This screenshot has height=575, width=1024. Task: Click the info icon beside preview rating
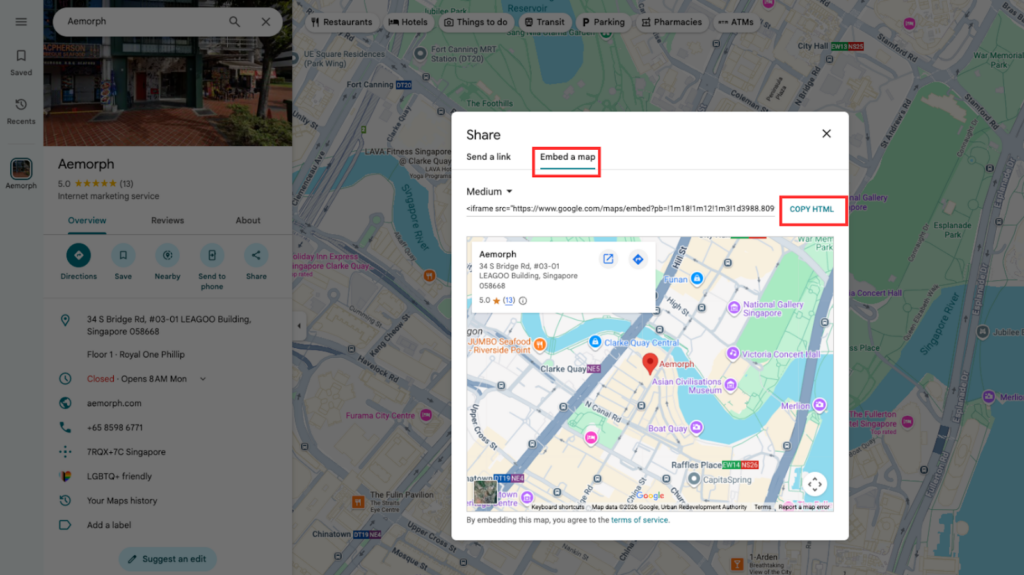pyautogui.click(x=522, y=301)
